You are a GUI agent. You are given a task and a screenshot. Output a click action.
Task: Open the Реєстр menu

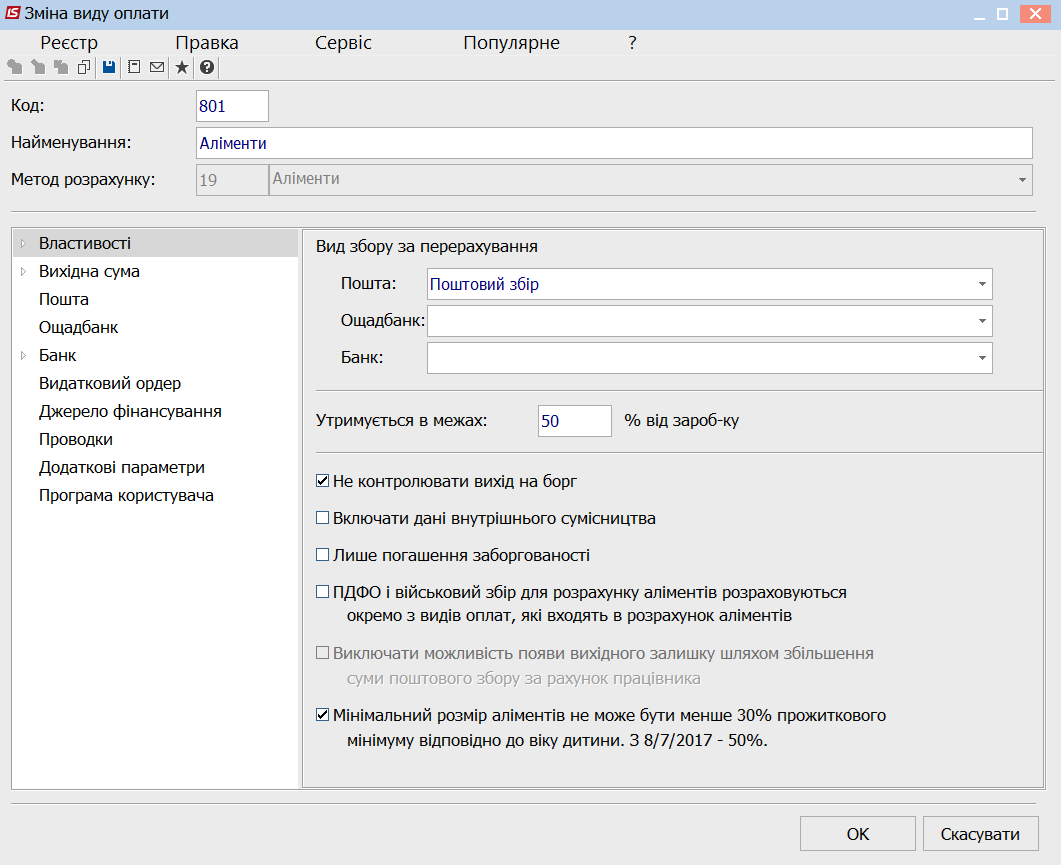click(69, 43)
